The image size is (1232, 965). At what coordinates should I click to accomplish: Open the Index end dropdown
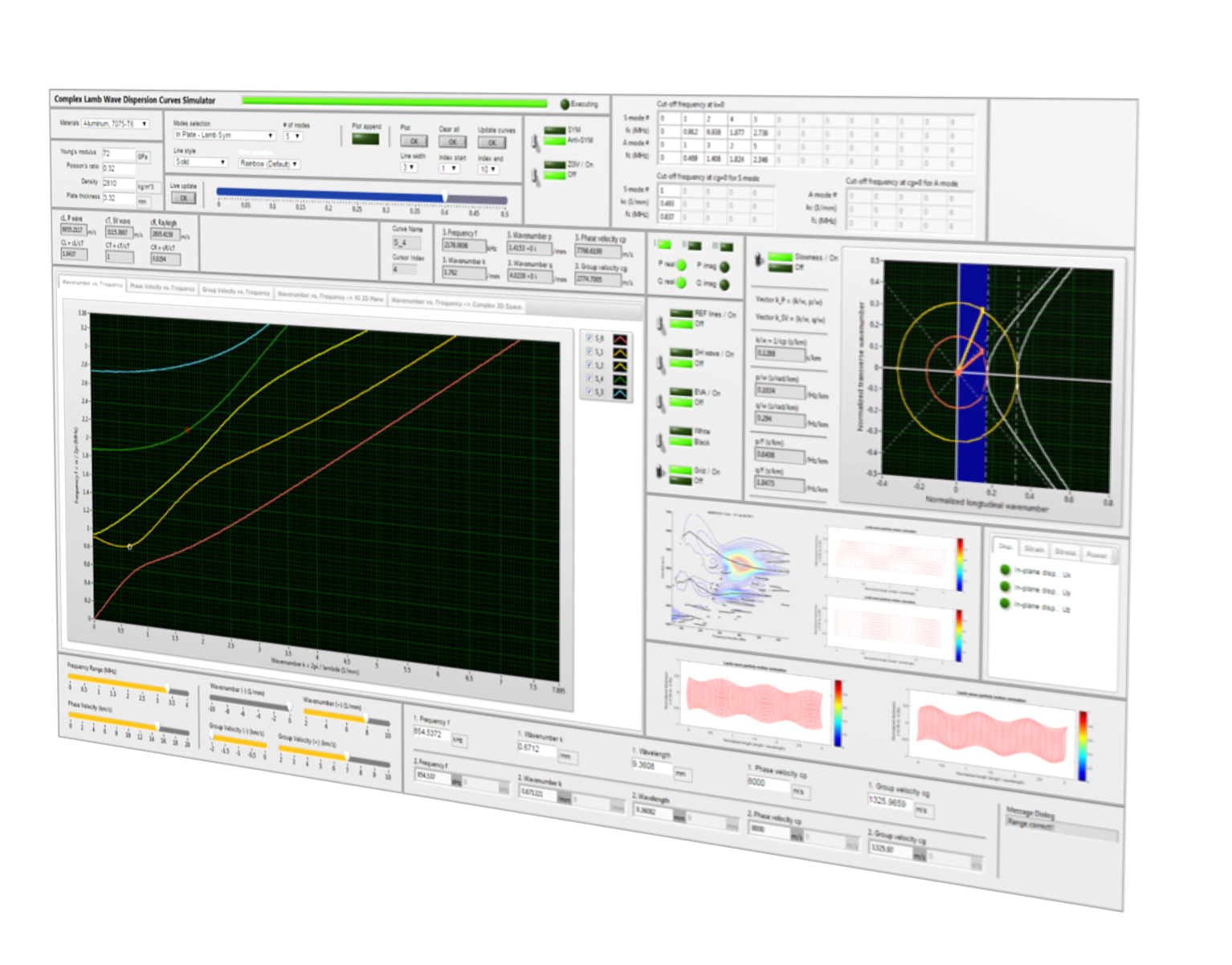[488, 169]
